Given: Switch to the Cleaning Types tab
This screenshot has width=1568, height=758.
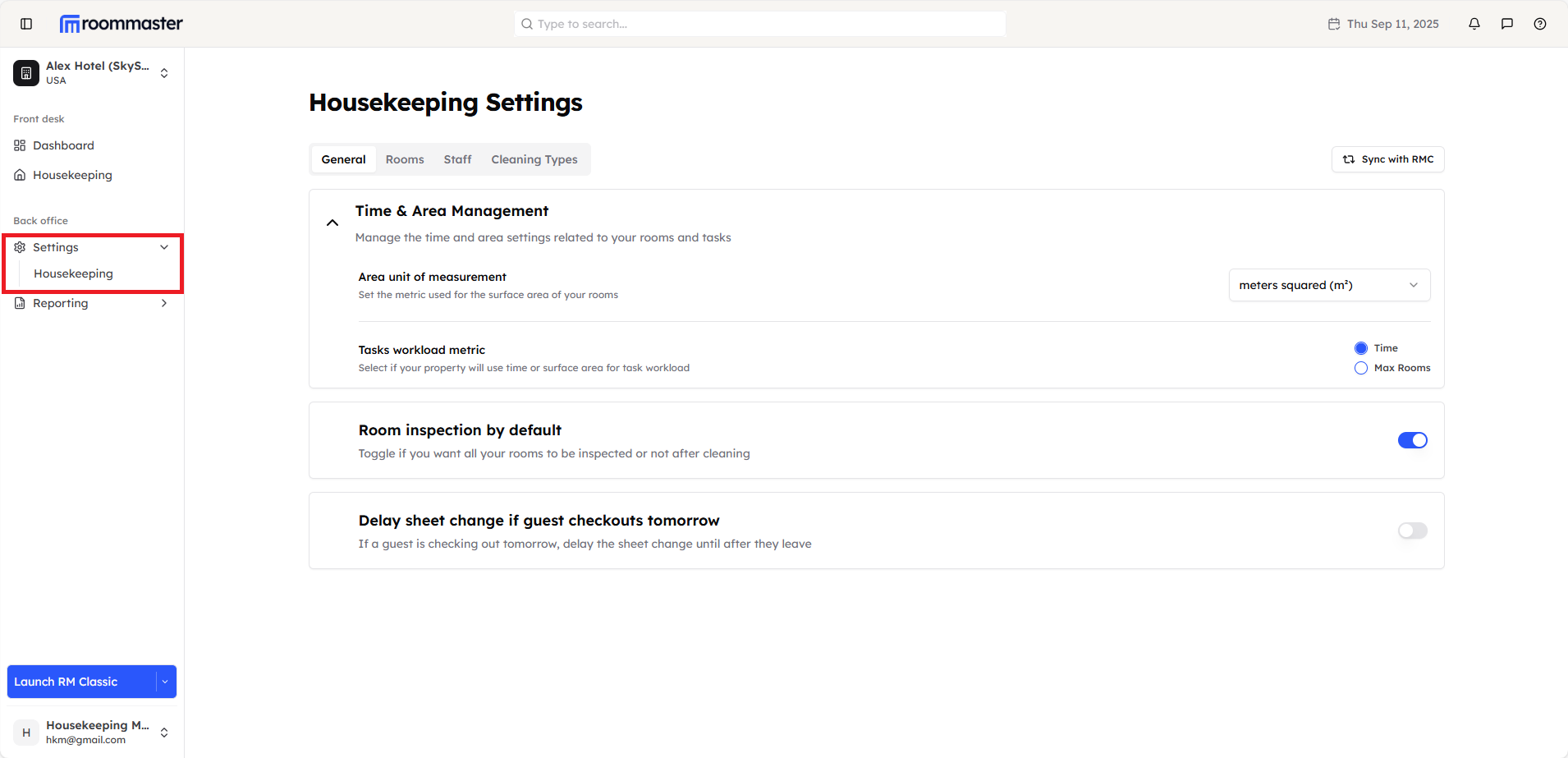Looking at the screenshot, I should point(534,158).
